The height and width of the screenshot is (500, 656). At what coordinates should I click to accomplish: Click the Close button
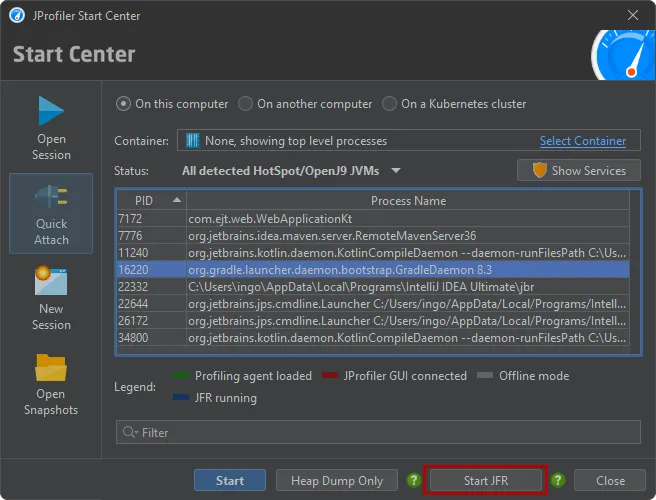tap(610, 480)
